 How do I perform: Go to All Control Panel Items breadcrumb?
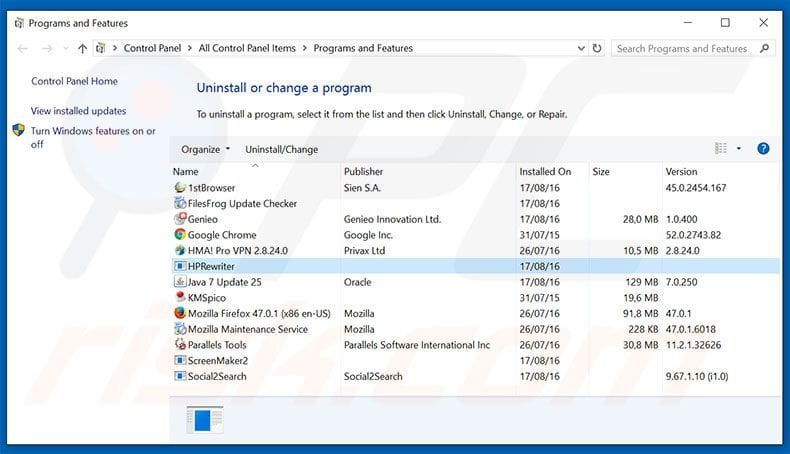pos(247,48)
